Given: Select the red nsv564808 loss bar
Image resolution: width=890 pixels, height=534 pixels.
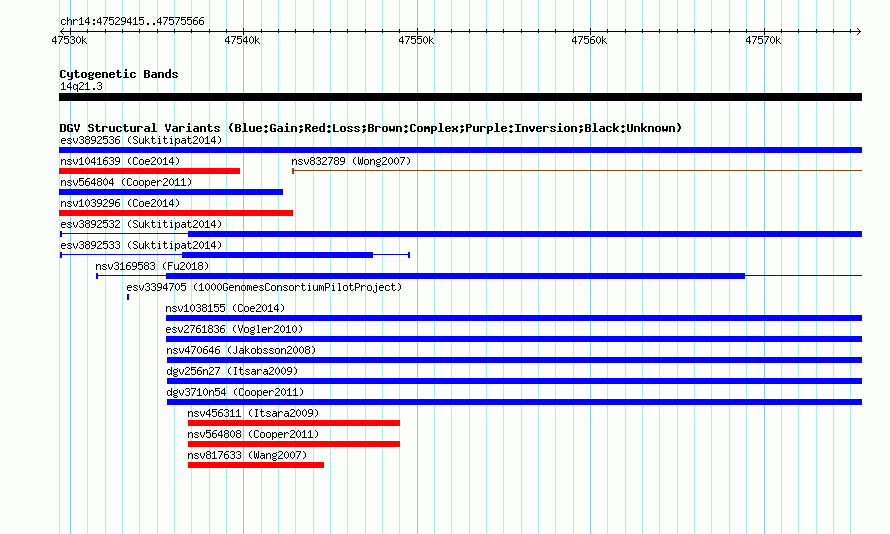Looking at the screenshot, I should (294, 444).
